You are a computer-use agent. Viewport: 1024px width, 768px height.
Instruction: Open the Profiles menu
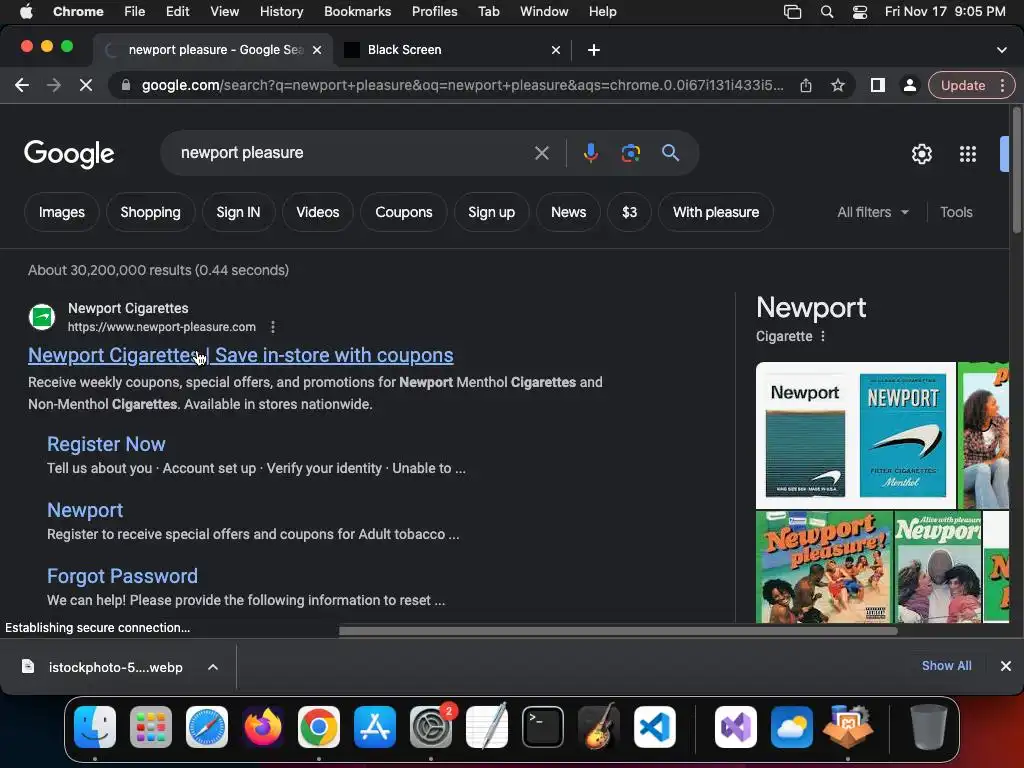434,12
